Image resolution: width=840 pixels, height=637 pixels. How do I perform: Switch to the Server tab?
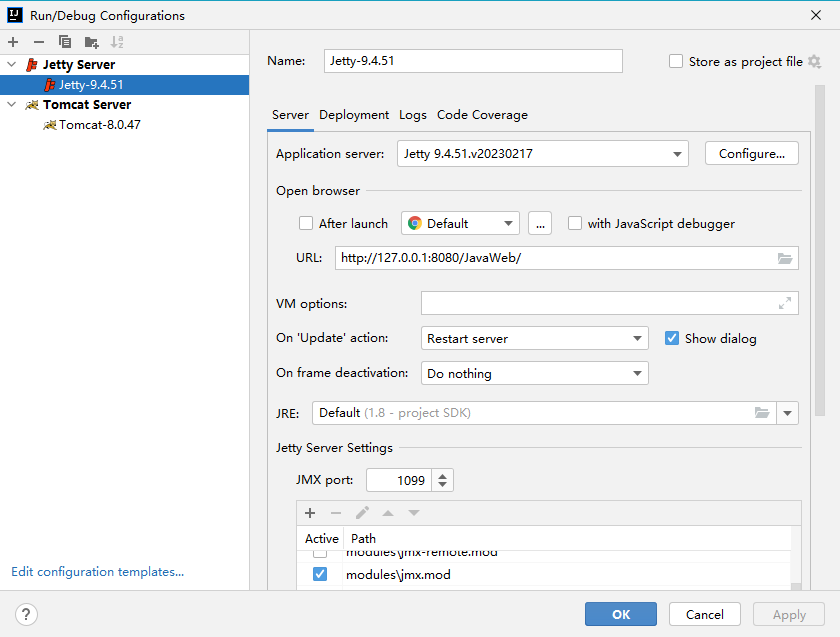pyautogui.click(x=290, y=115)
